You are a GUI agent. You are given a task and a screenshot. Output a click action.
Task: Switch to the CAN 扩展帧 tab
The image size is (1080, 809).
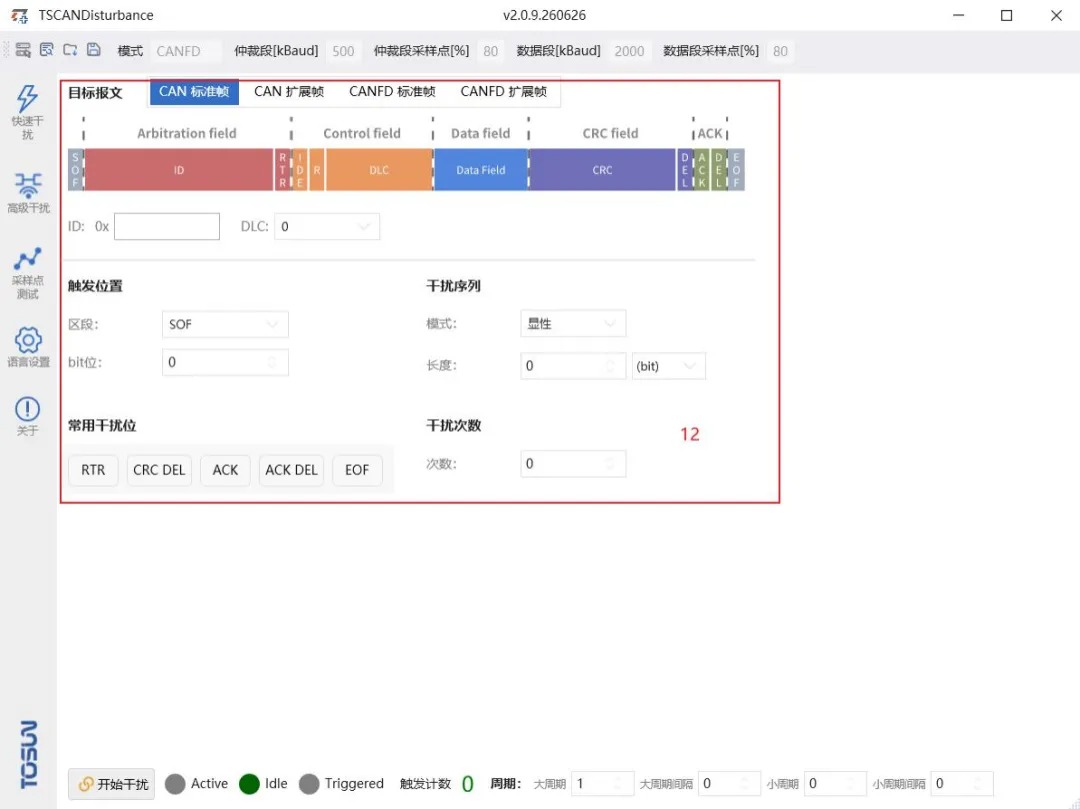(x=289, y=92)
